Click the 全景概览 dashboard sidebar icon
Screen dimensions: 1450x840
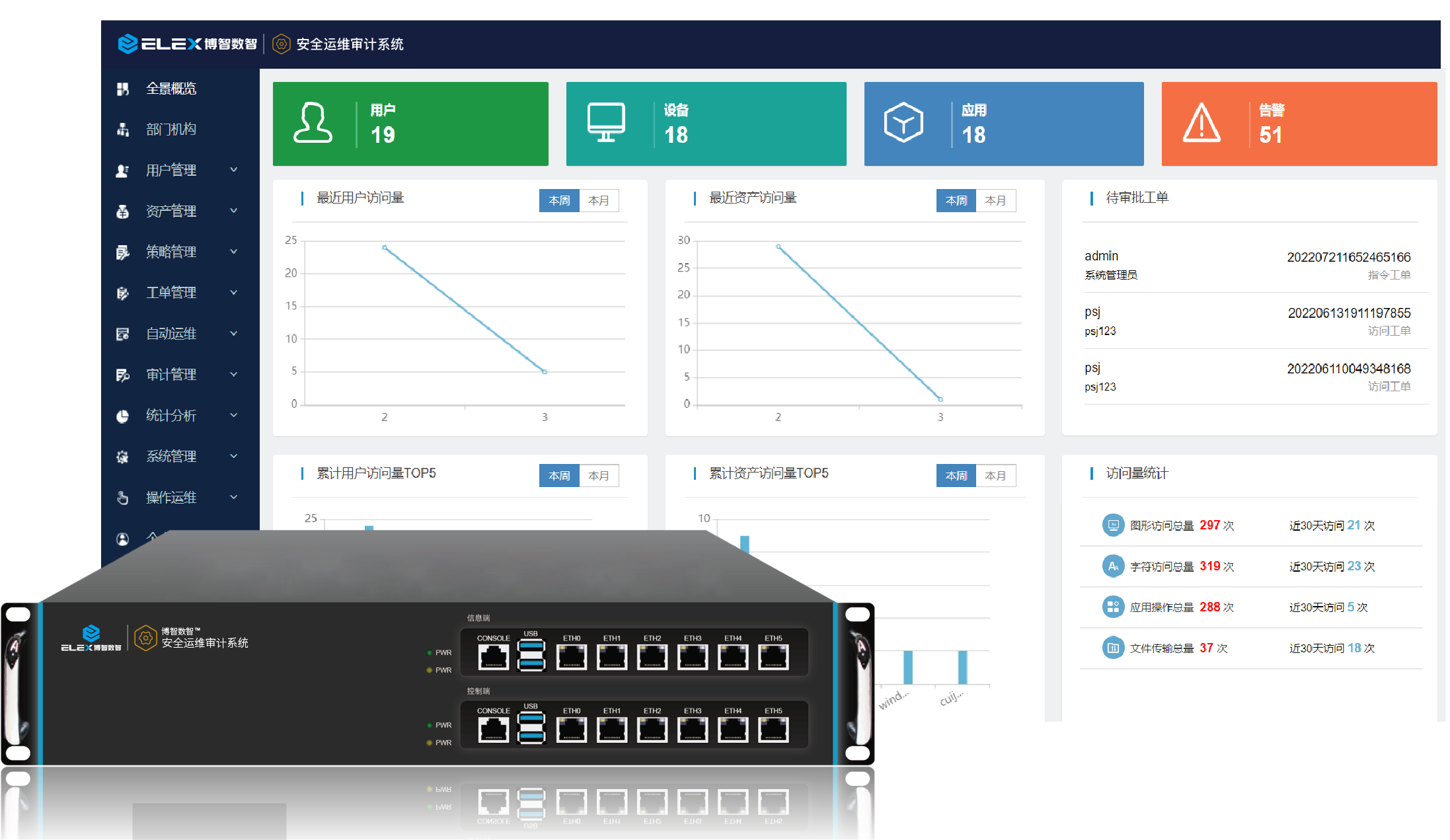122,89
